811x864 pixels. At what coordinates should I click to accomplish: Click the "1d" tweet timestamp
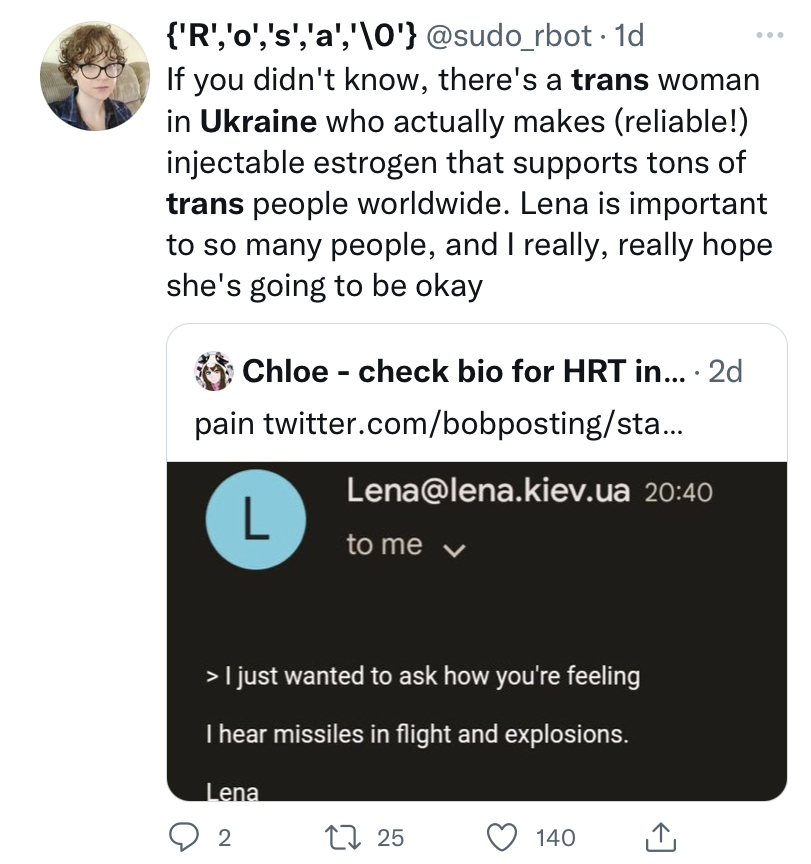(x=629, y=36)
